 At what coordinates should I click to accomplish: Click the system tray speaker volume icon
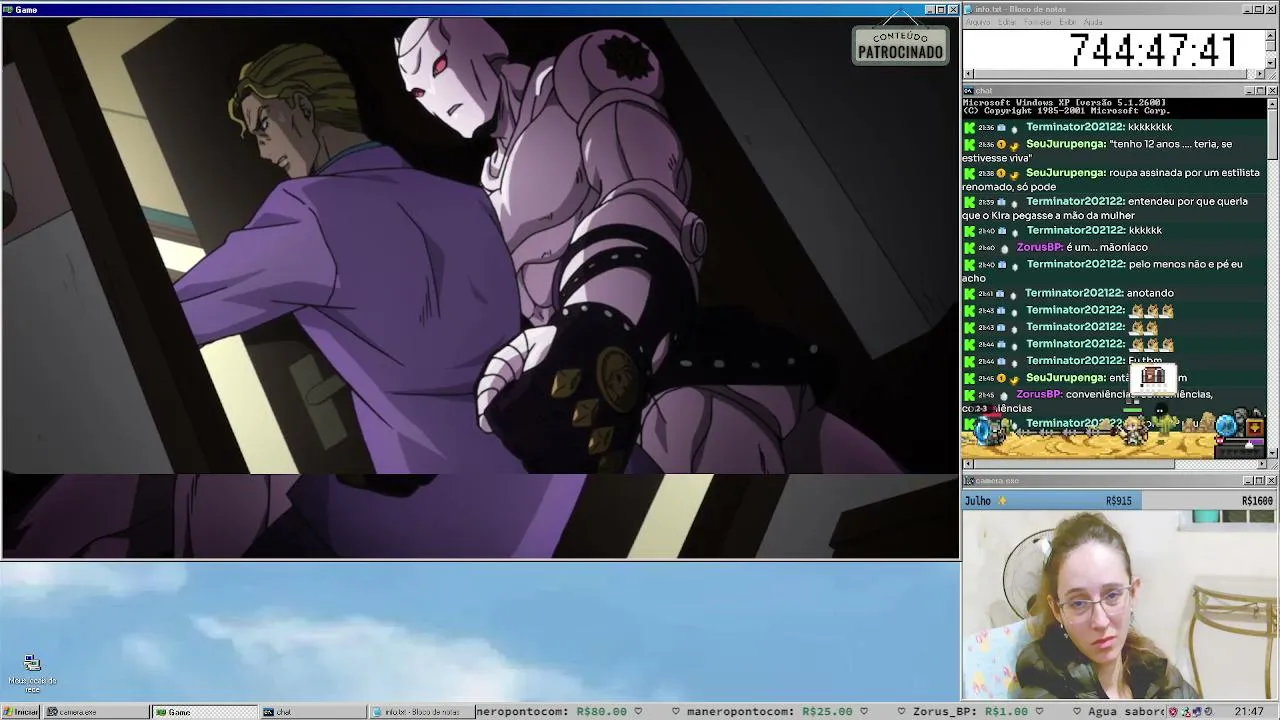[1210, 712]
